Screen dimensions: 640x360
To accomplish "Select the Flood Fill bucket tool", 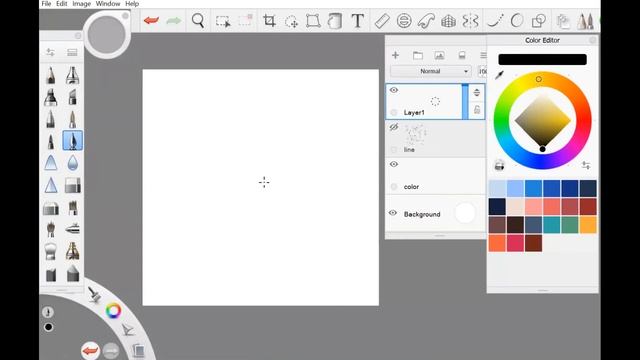I will coord(335,21).
